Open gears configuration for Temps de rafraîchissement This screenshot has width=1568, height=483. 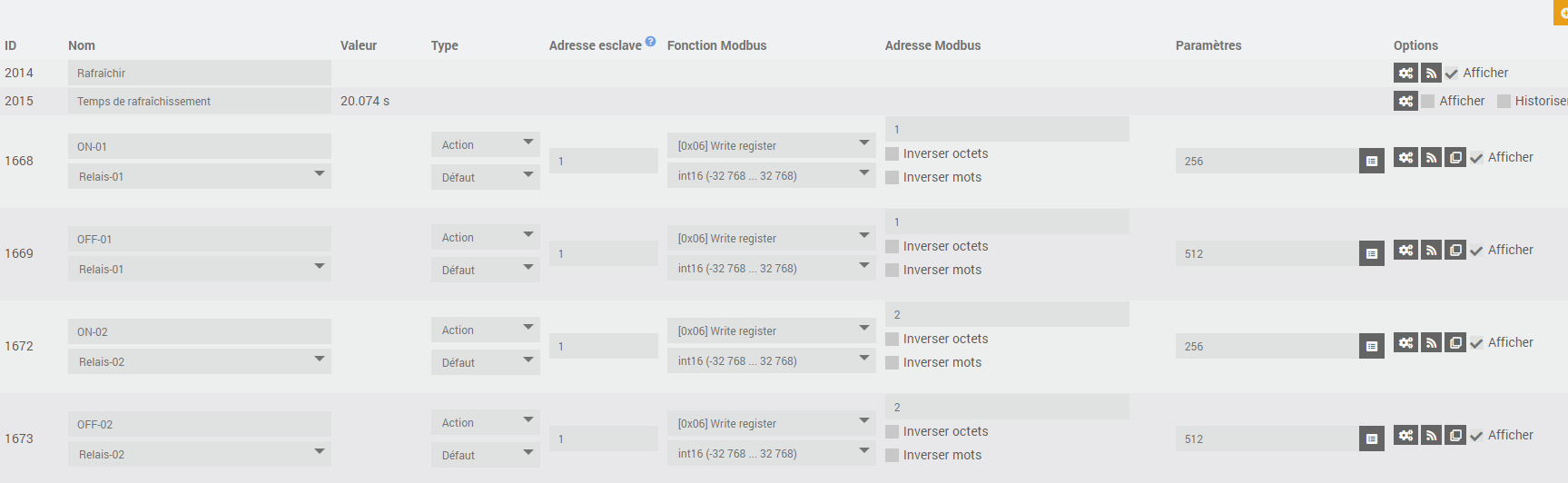1405,101
